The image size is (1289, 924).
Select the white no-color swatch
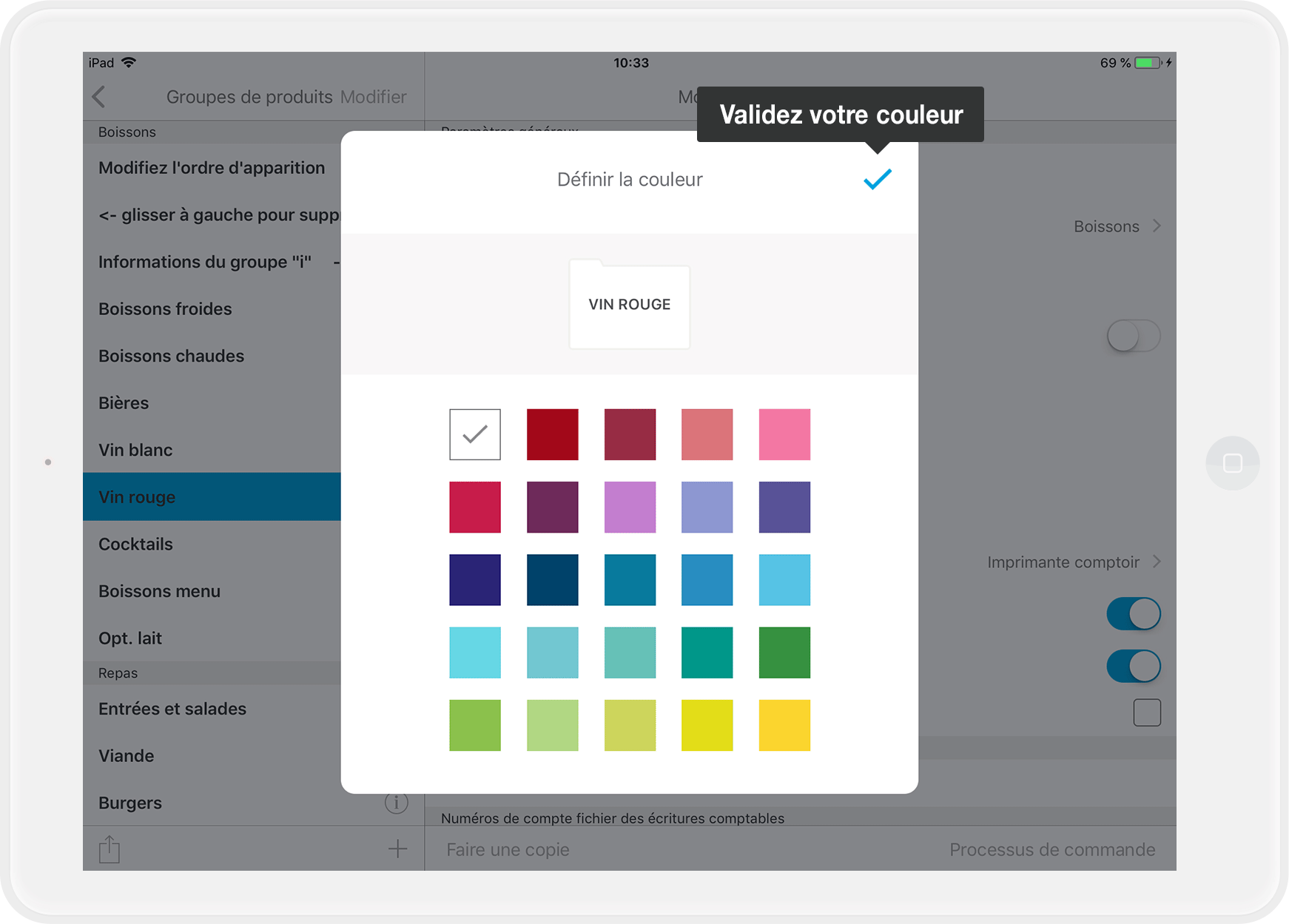(x=475, y=434)
